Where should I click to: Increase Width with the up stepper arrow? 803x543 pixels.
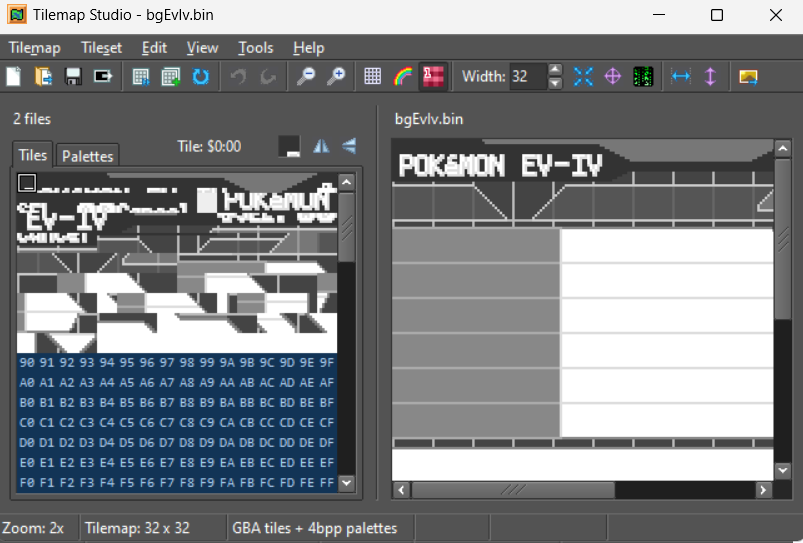pyautogui.click(x=556, y=70)
